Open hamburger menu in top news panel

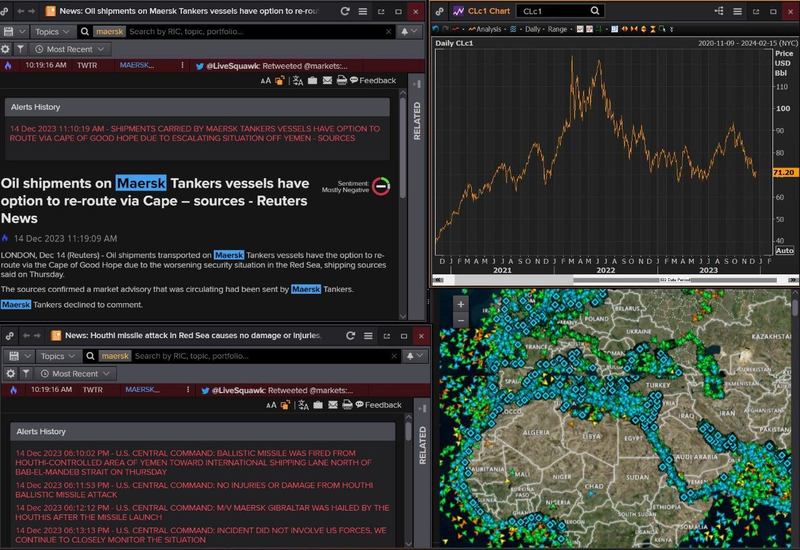pos(364,12)
